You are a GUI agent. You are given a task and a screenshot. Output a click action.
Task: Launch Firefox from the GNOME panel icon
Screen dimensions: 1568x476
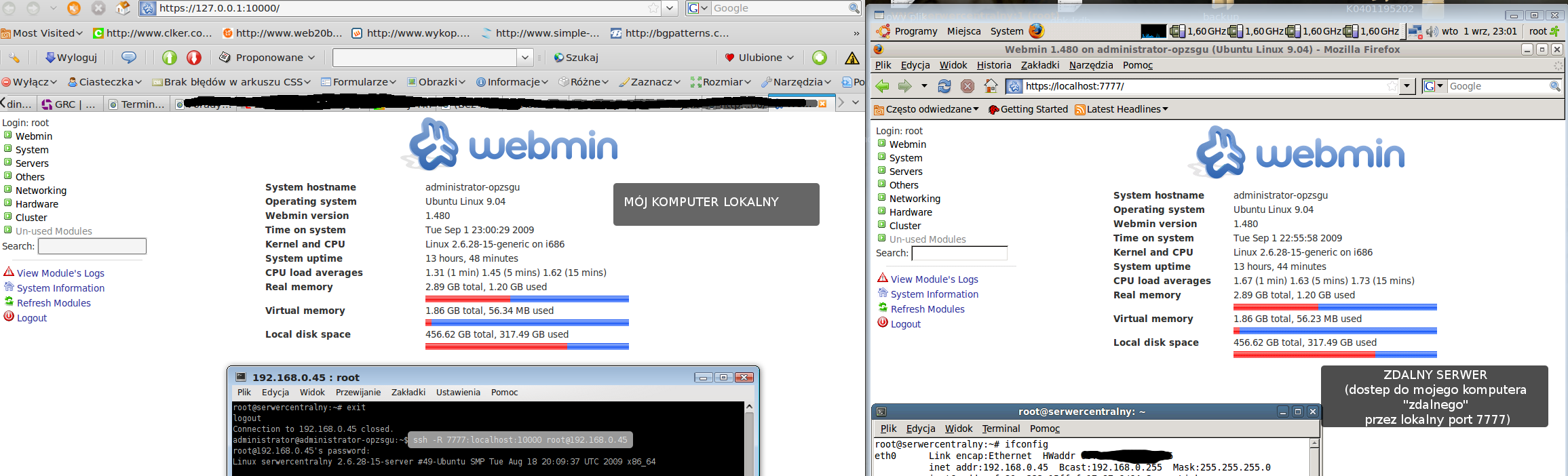point(1036,31)
